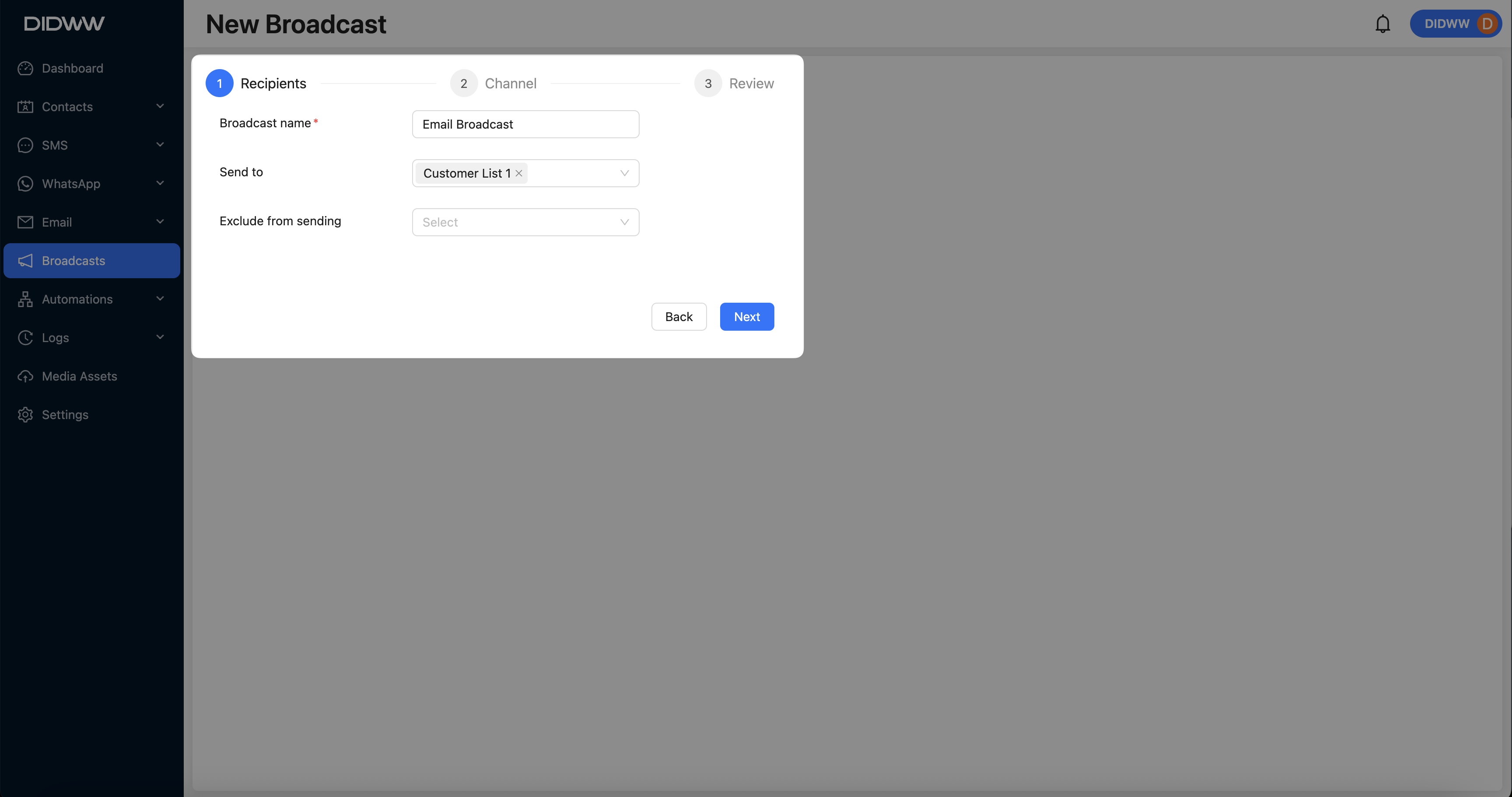Expand the Contacts sidebar submenu

pyautogui.click(x=160, y=106)
